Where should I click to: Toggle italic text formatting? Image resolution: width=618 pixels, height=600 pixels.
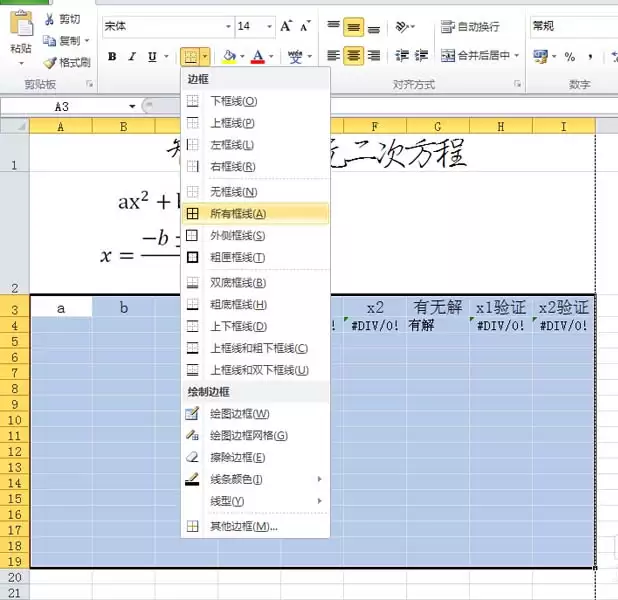click(132, 57)
